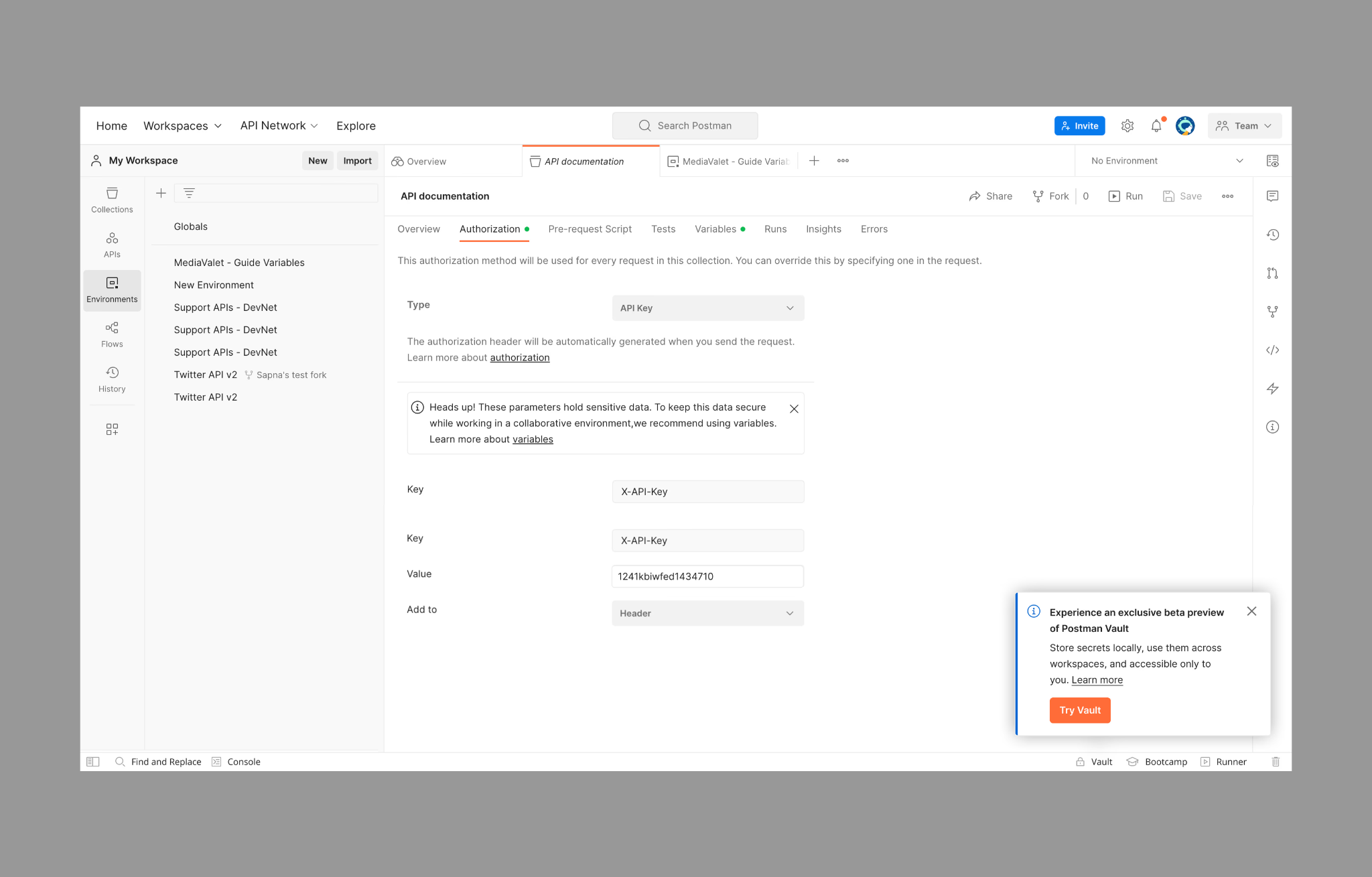Switch to the collection Overview tab
The height and width of the screenshot is (877, 1372).
[x=419, y=229]
